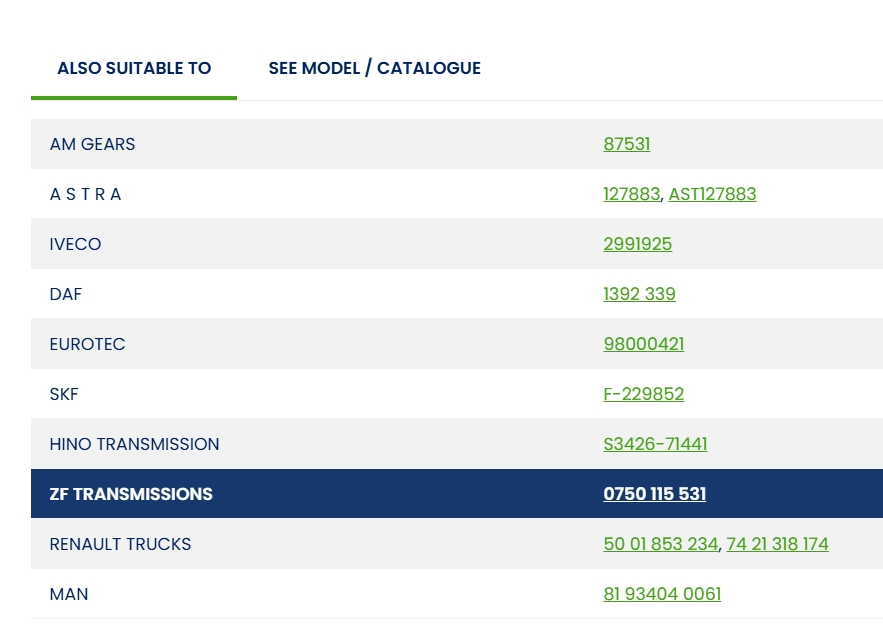Open the AST127883 part link
The width and height of the screenshot is (883, 640).
click(712, 194)
